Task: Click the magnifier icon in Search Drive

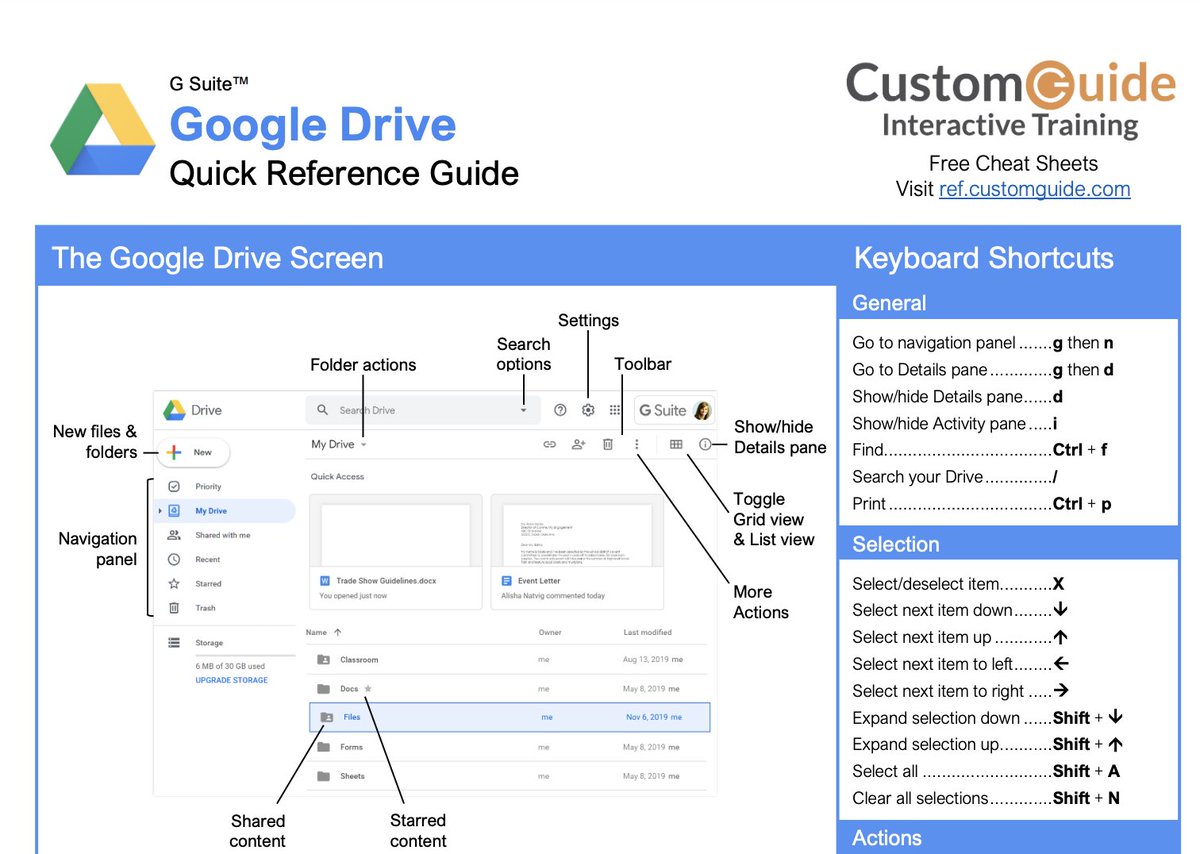Action: (322, 410)
